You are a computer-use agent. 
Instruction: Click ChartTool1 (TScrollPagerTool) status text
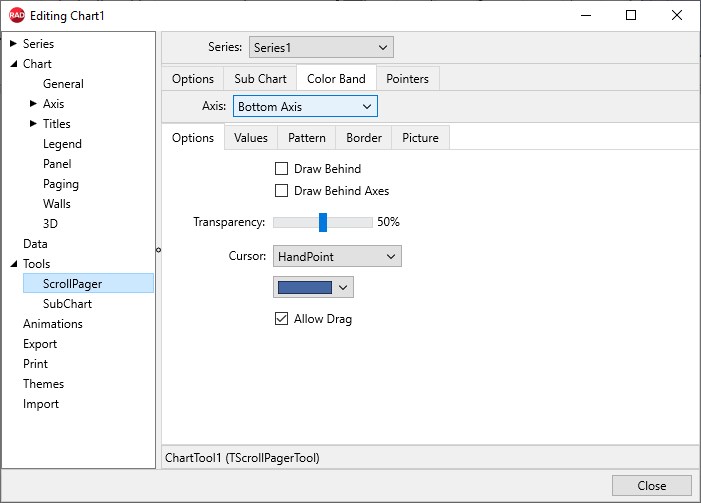[x=242, y=458]
